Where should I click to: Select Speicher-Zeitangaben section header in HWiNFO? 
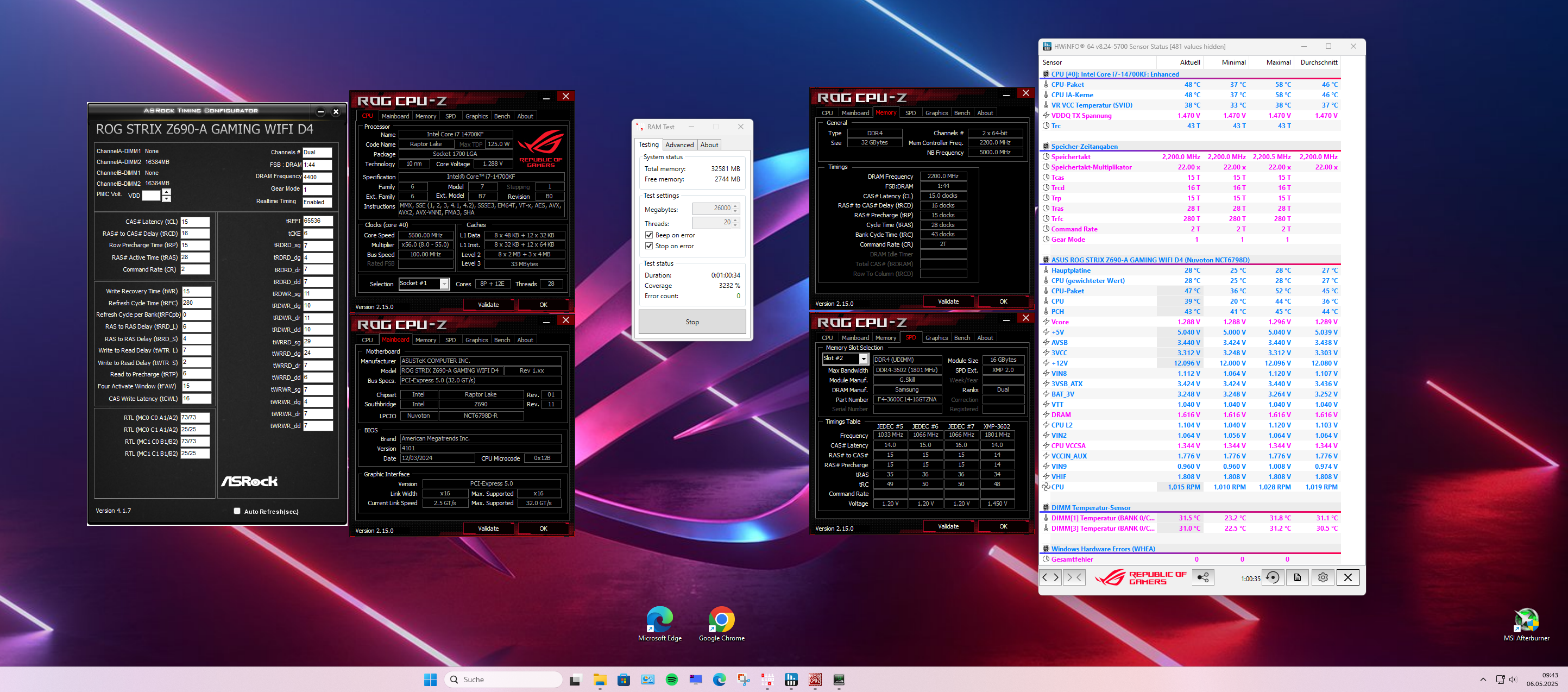tap(1190, 146)
